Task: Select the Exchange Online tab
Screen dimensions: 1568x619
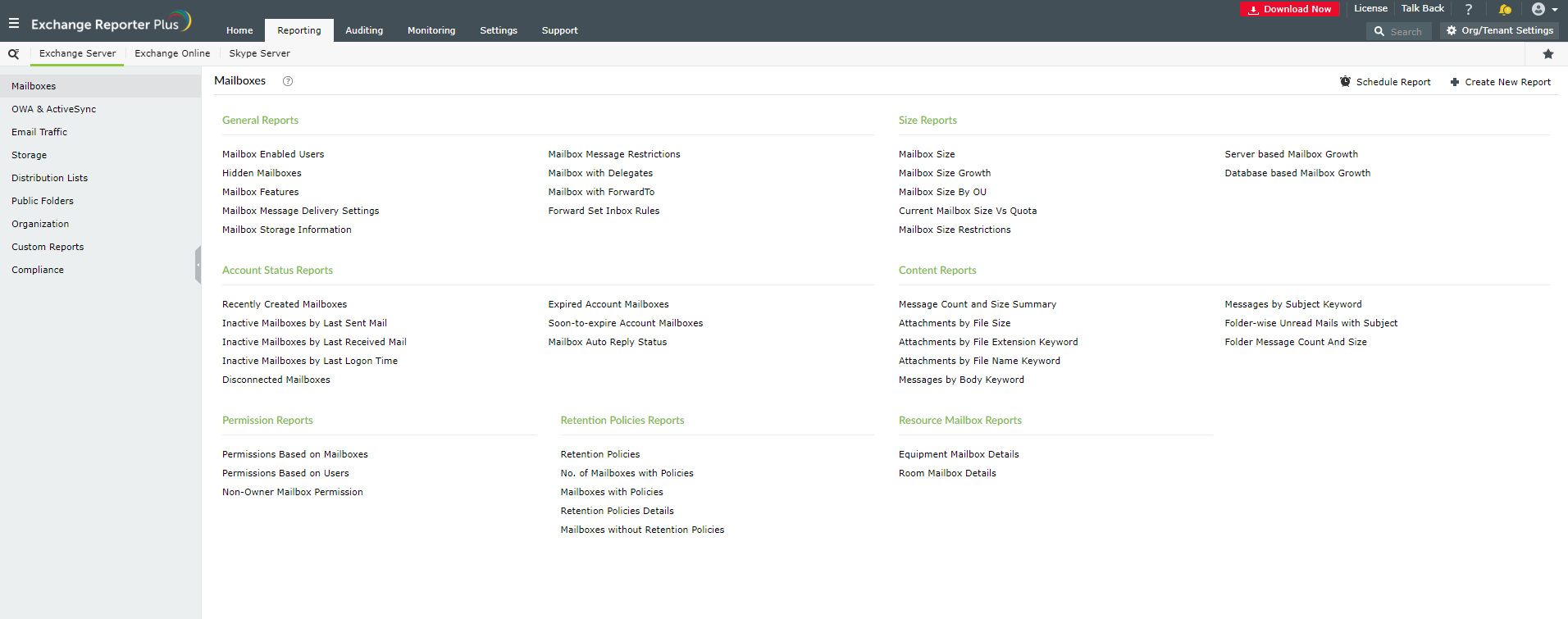Action: point(172,54)
